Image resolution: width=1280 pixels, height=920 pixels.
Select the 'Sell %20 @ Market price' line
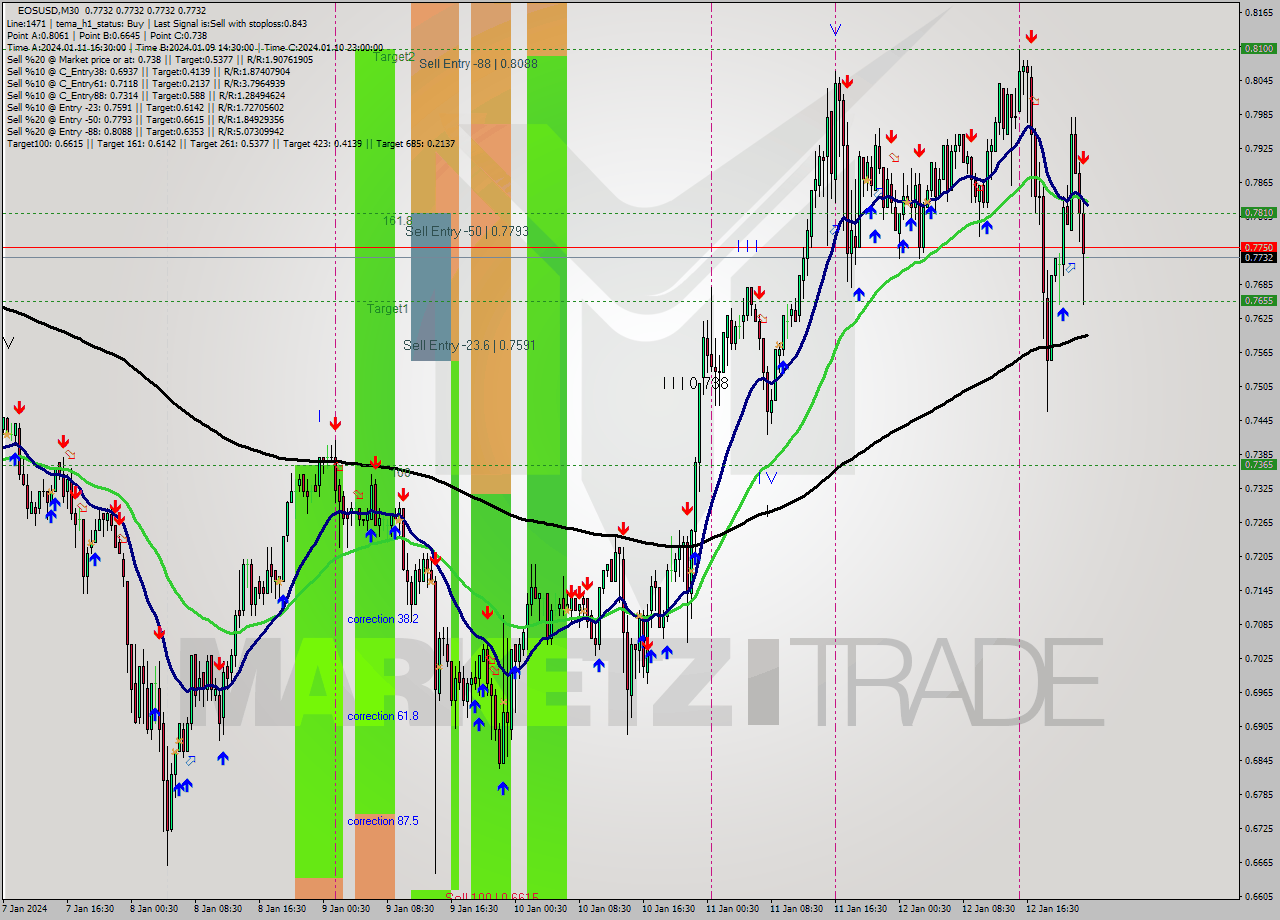tap(160, 59)
